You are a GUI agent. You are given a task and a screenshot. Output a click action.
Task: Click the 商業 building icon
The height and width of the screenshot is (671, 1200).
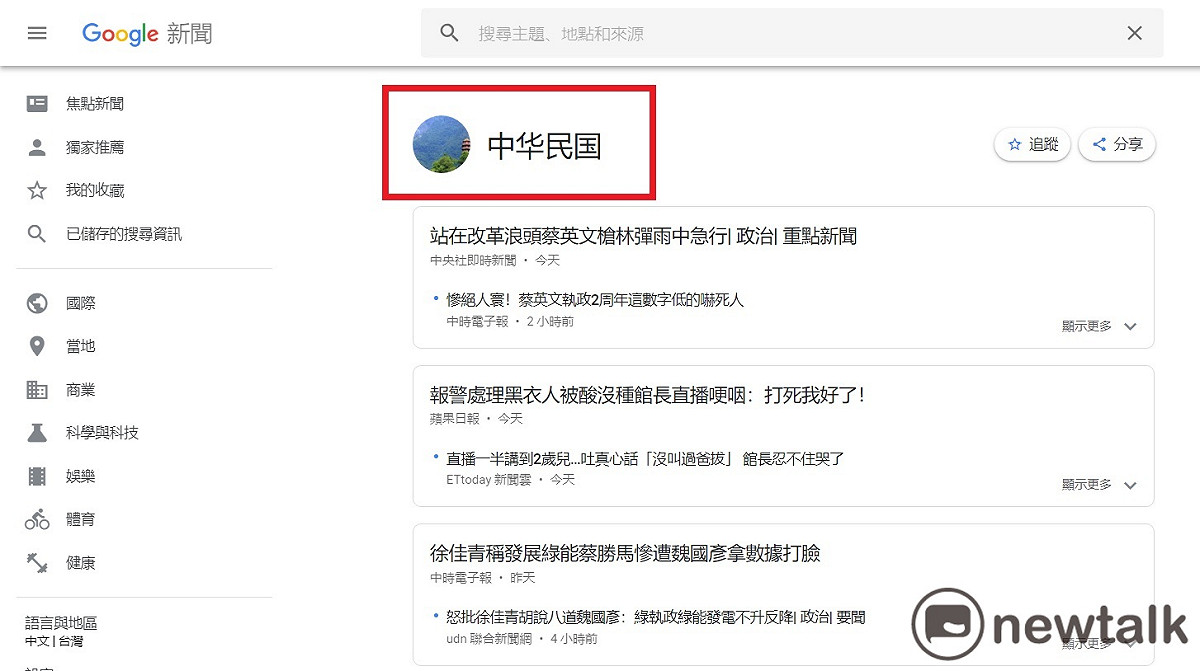tap(37, 390)
